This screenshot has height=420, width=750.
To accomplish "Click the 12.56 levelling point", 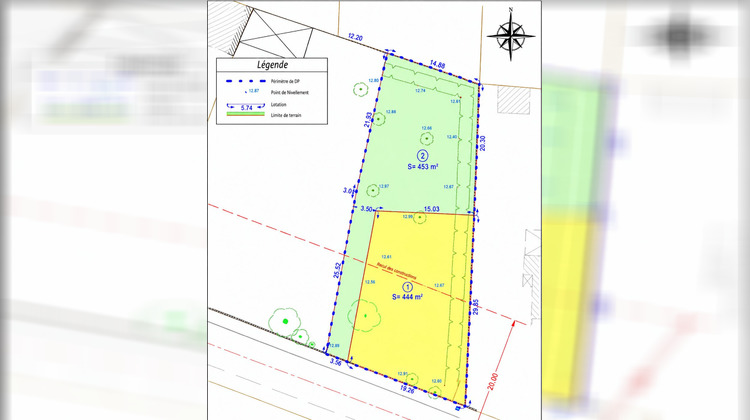I will (x=370, y=282).
